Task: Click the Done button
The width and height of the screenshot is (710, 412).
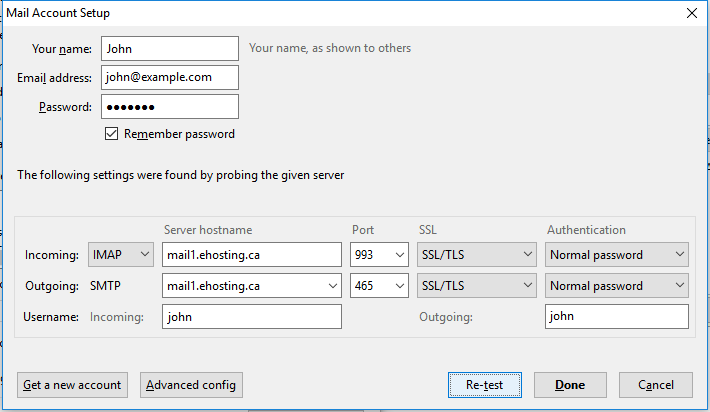Action: click(x=570, y=385)
